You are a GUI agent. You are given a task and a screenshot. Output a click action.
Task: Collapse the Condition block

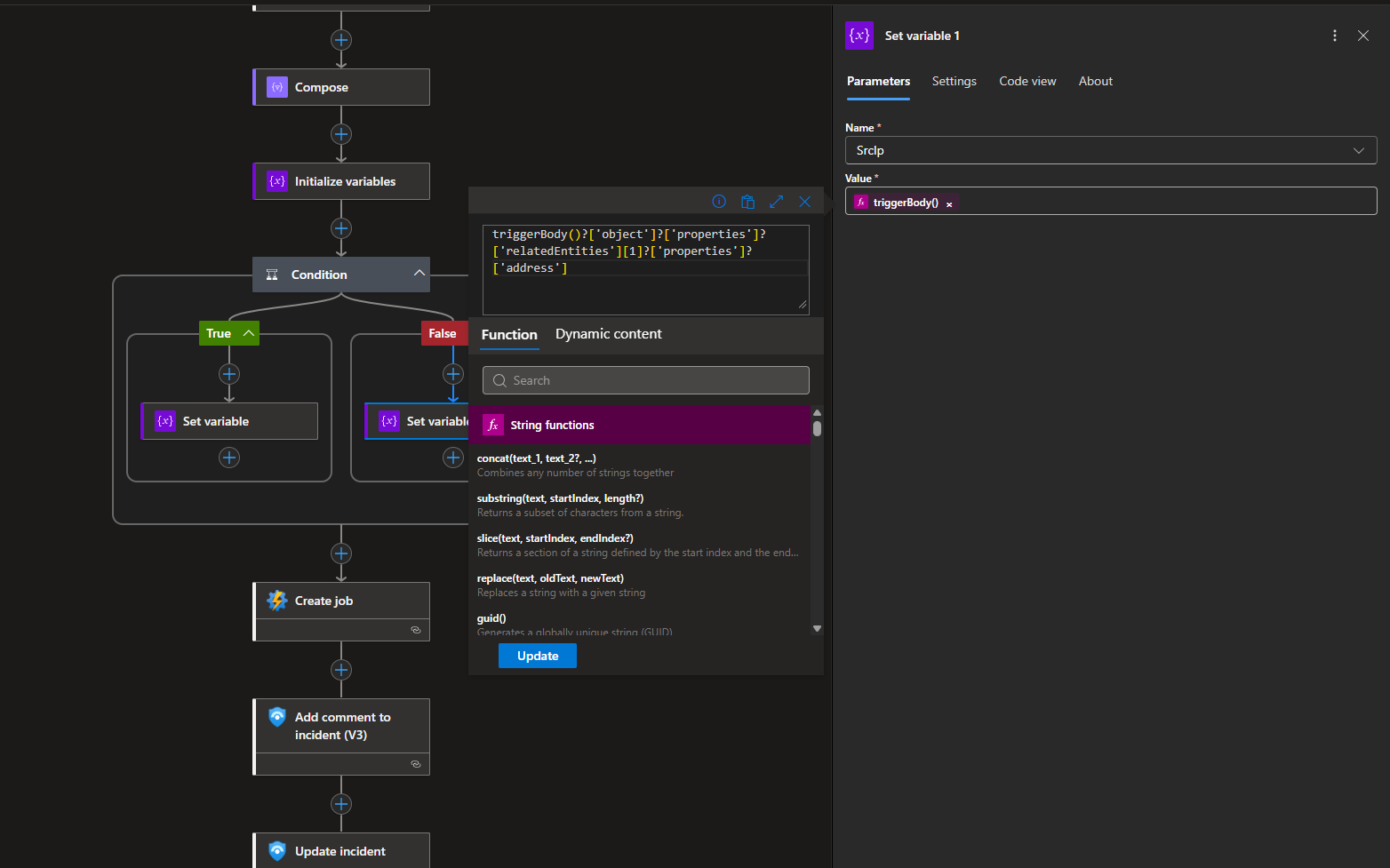(419, 274)
